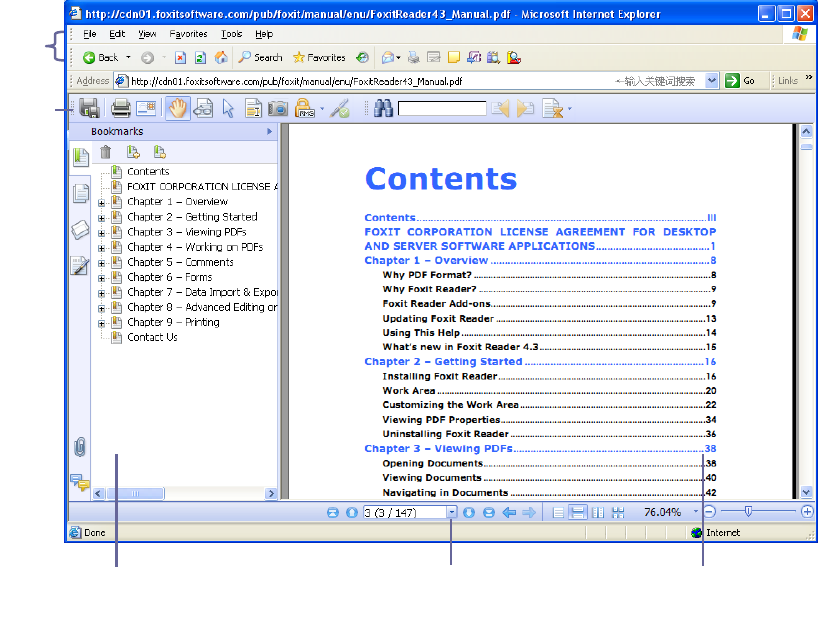
Task: Expand Chapter 1 – Overview bookmark
Action: pos(102,203)
